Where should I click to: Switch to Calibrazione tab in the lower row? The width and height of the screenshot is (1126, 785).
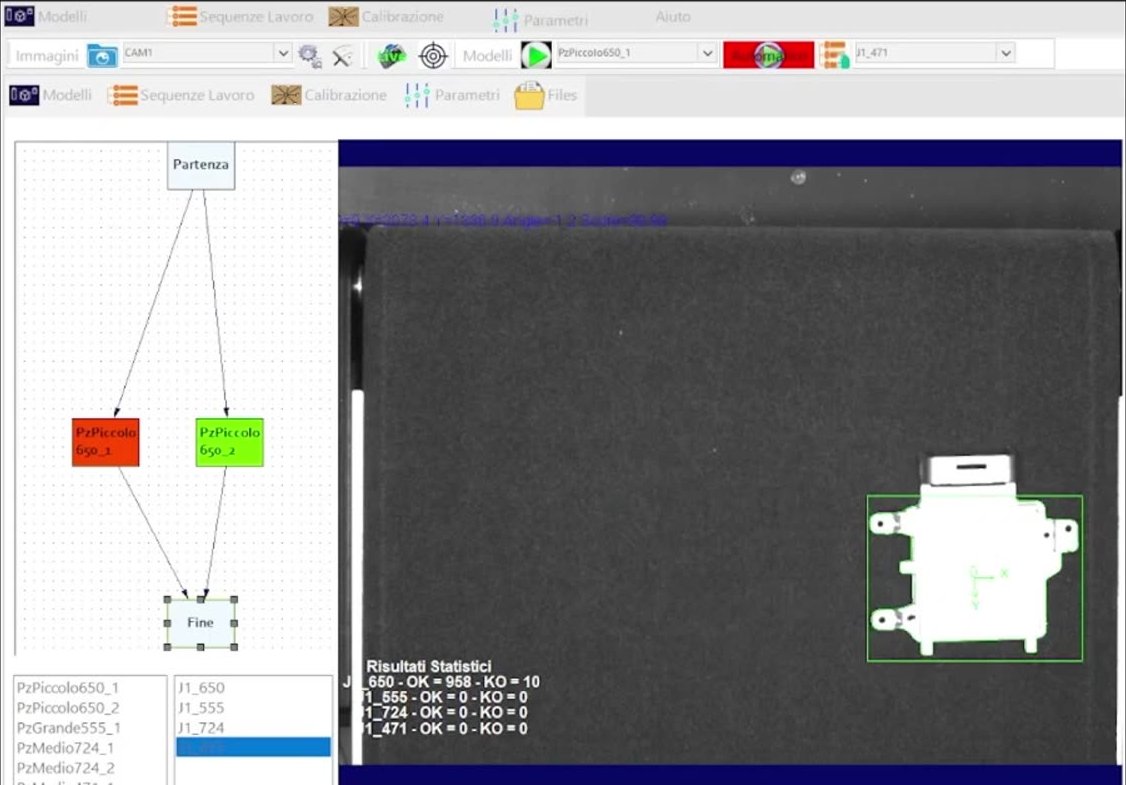click(x=329, y=95)
